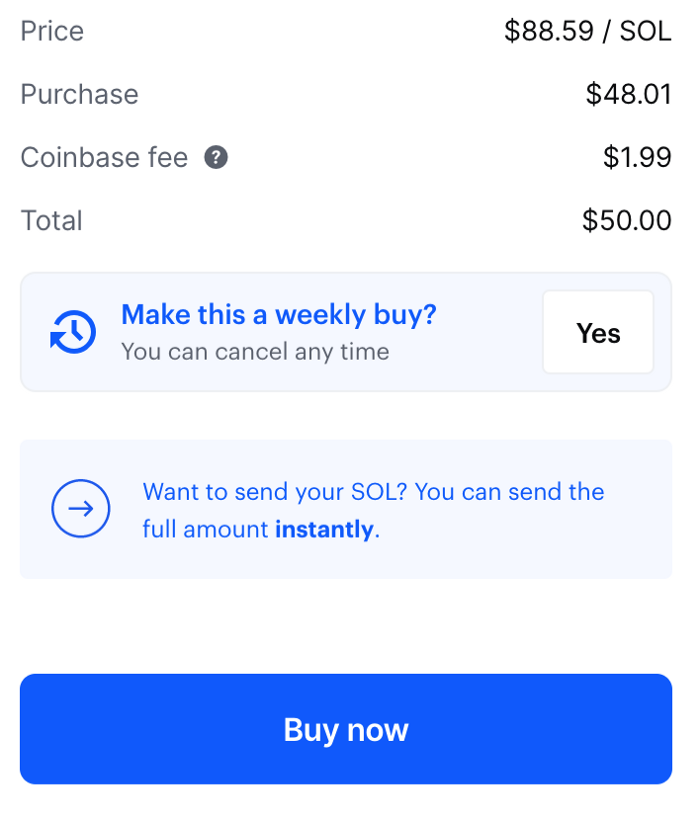Click the Coinbase fee label
700x814 pixels.
click(104, 157)
